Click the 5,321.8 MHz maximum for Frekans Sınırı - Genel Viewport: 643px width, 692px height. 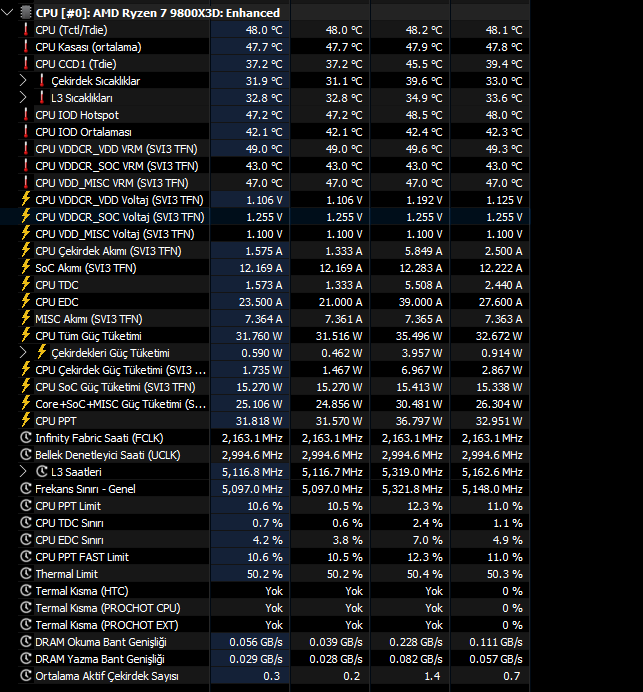[412, 489]
